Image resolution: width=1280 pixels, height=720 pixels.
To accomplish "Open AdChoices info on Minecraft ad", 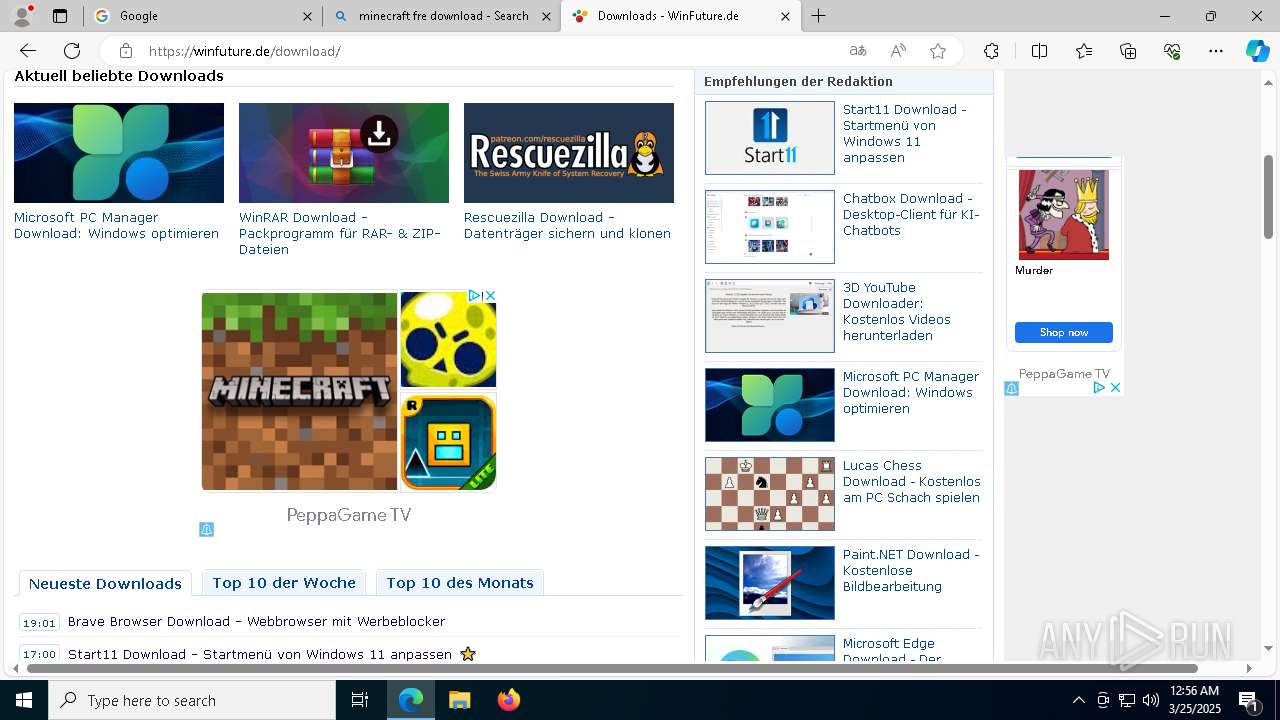I will (x=476, y=296).
